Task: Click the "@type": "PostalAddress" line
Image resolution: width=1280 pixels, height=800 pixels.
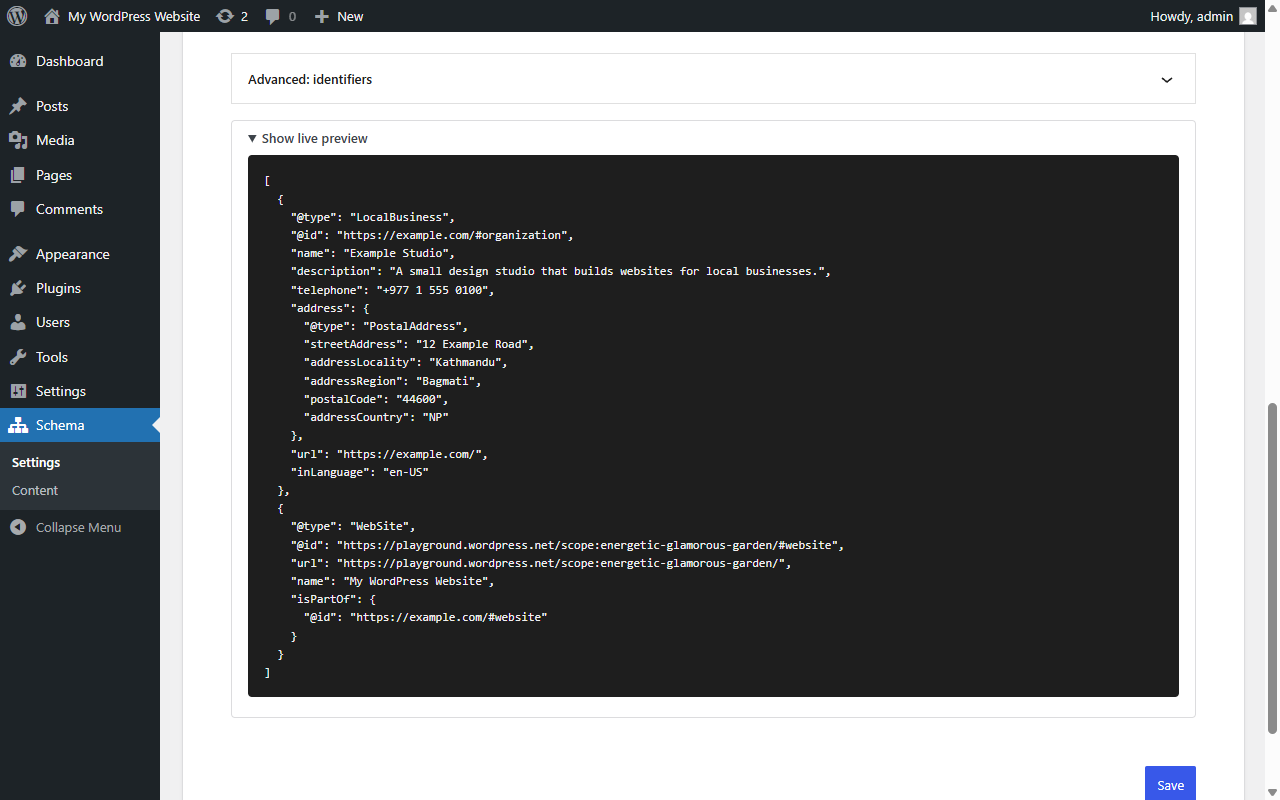Action: pyautogui.click(x=386, y=326)
